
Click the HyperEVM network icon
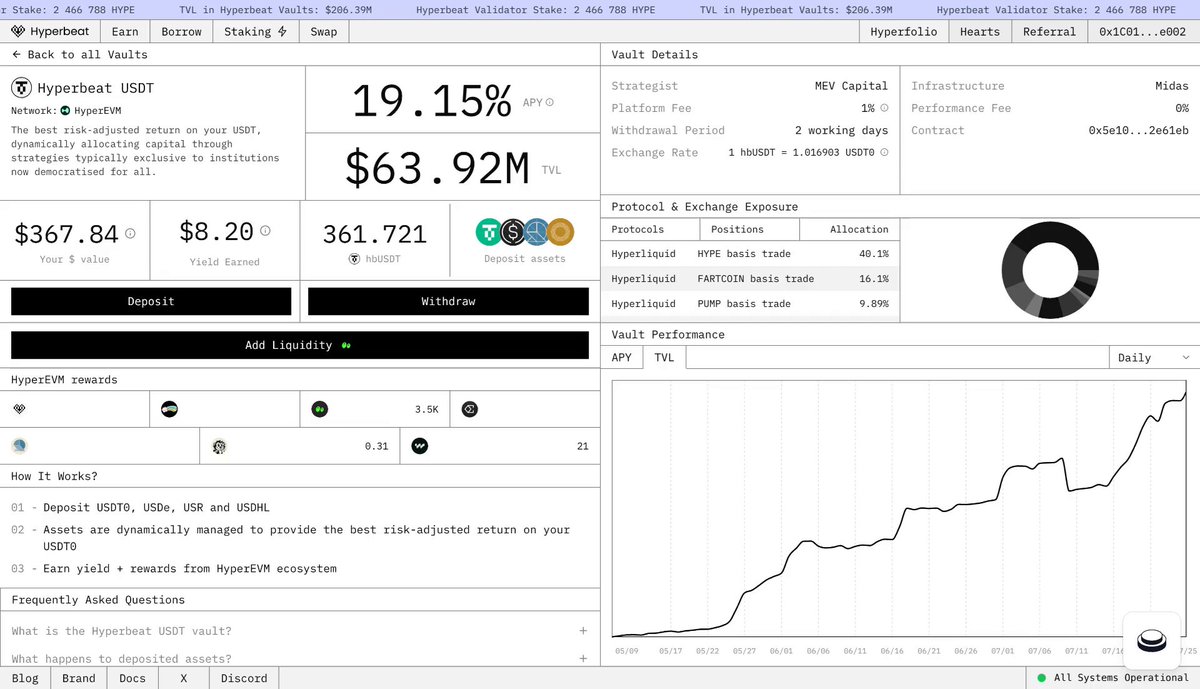pos(66,110)
